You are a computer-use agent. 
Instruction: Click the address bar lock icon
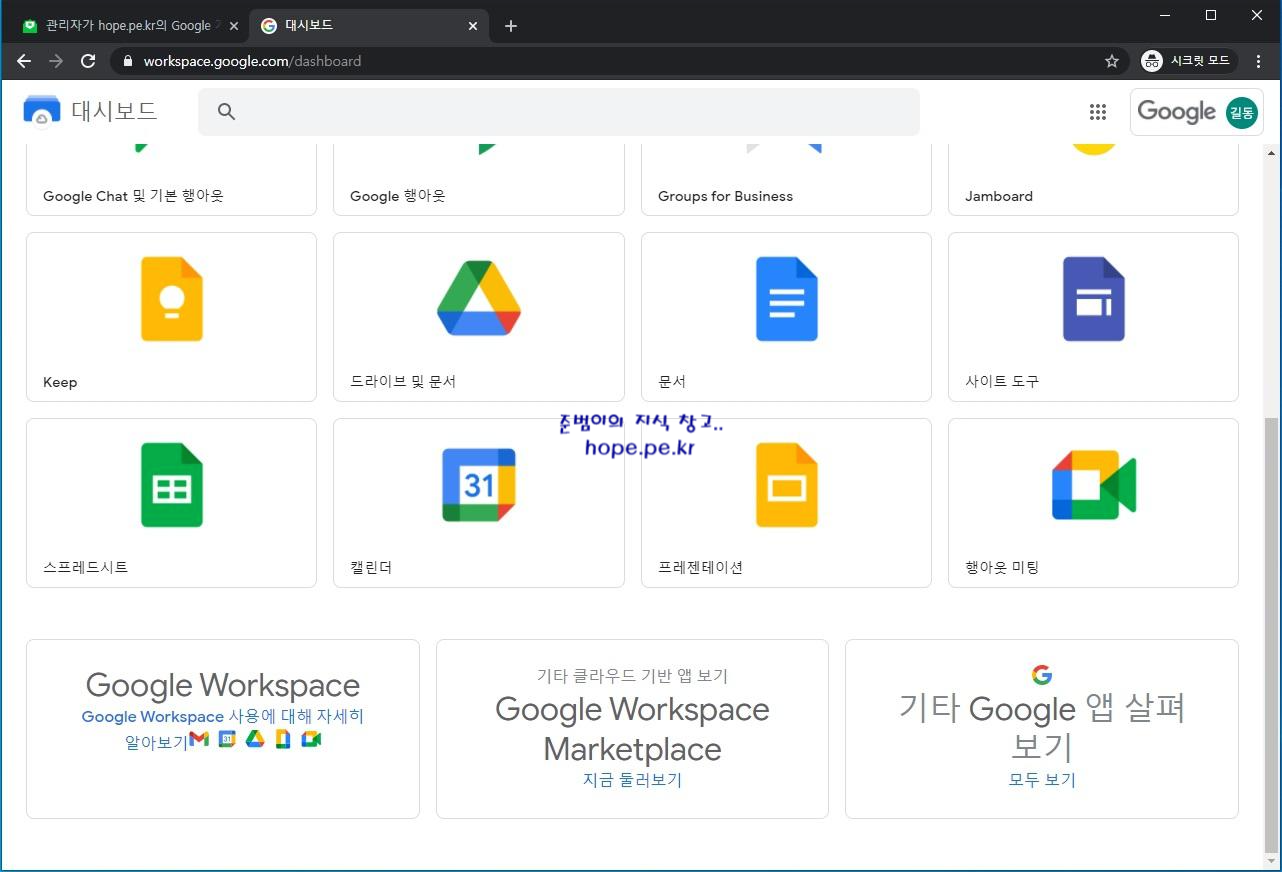pyautogui.click(x=127, y=61)
